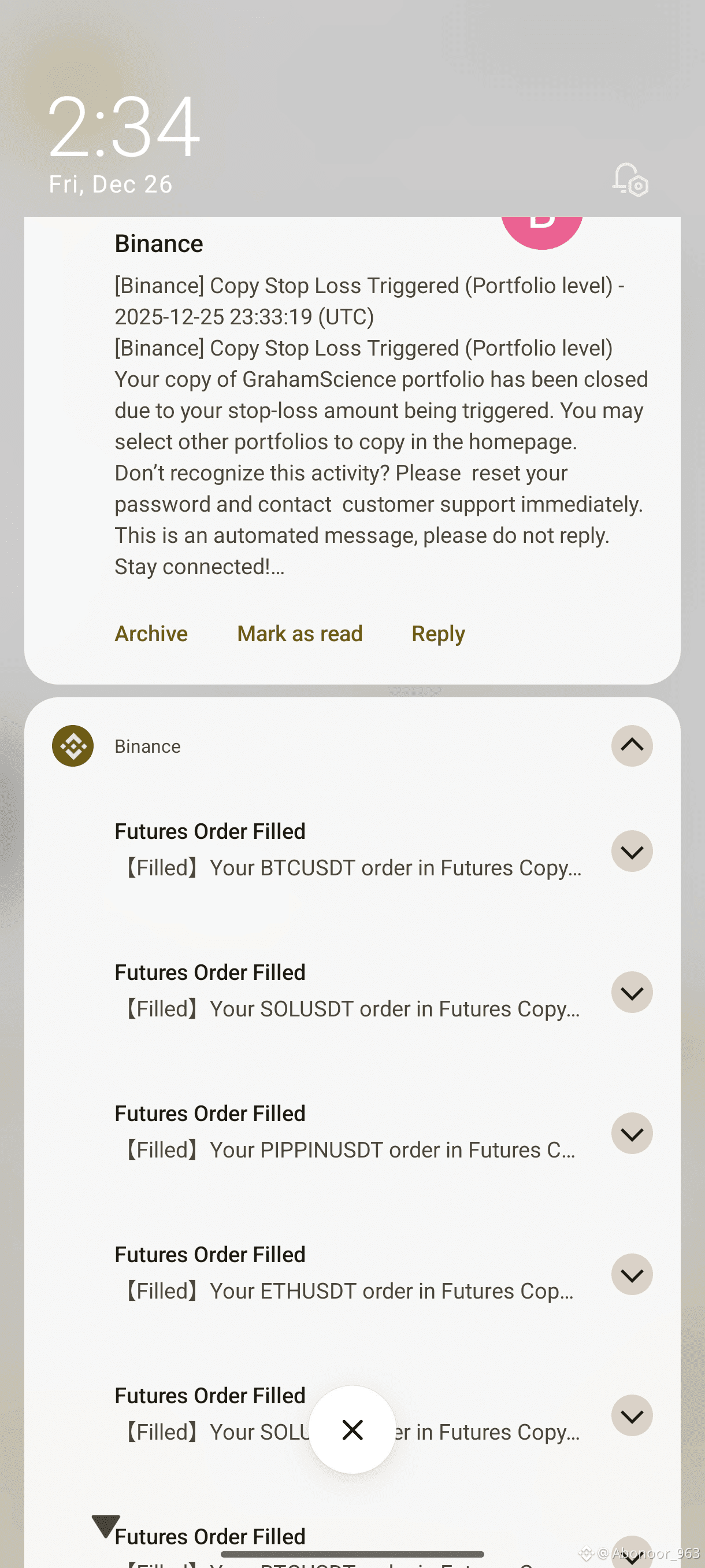The width and height of the screenshot is (705, 1568).
Task: Reply to the Binance email
Action: pyautogui.click(x=438, y=634)
